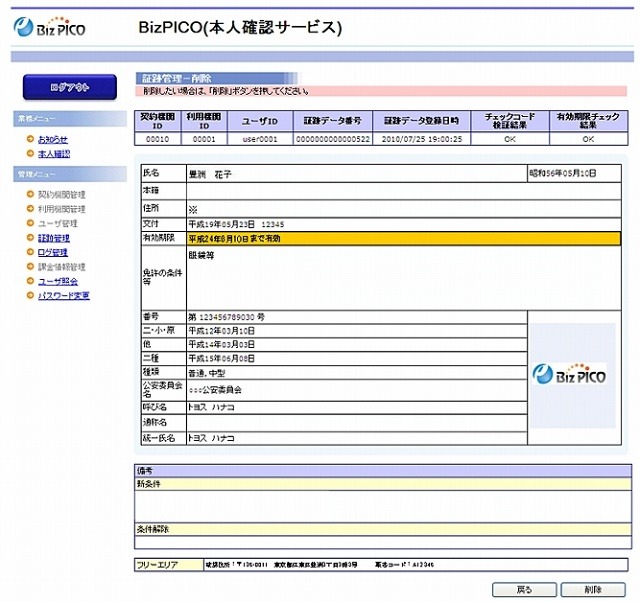This screenshot has height=603, width=640.
Task: Click the 統一氏名 value トヨス ハナコ
Action: [x=211, y=438]
